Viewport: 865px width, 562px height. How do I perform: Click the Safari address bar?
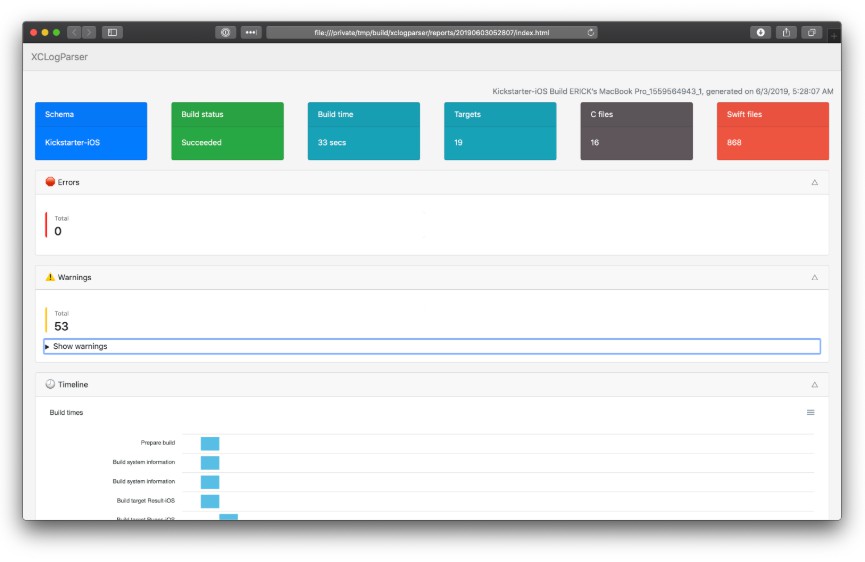(430, 32)
